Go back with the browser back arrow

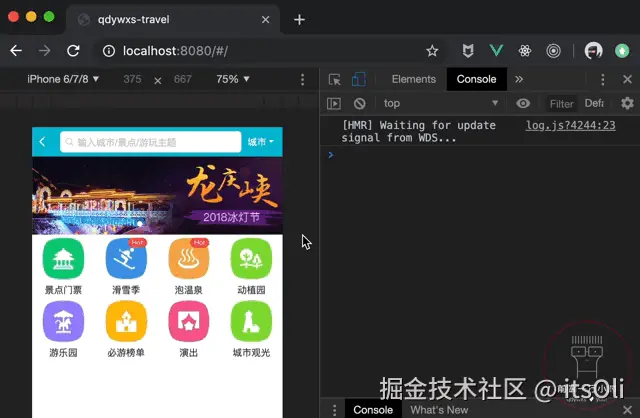click(x=16, y=51)
